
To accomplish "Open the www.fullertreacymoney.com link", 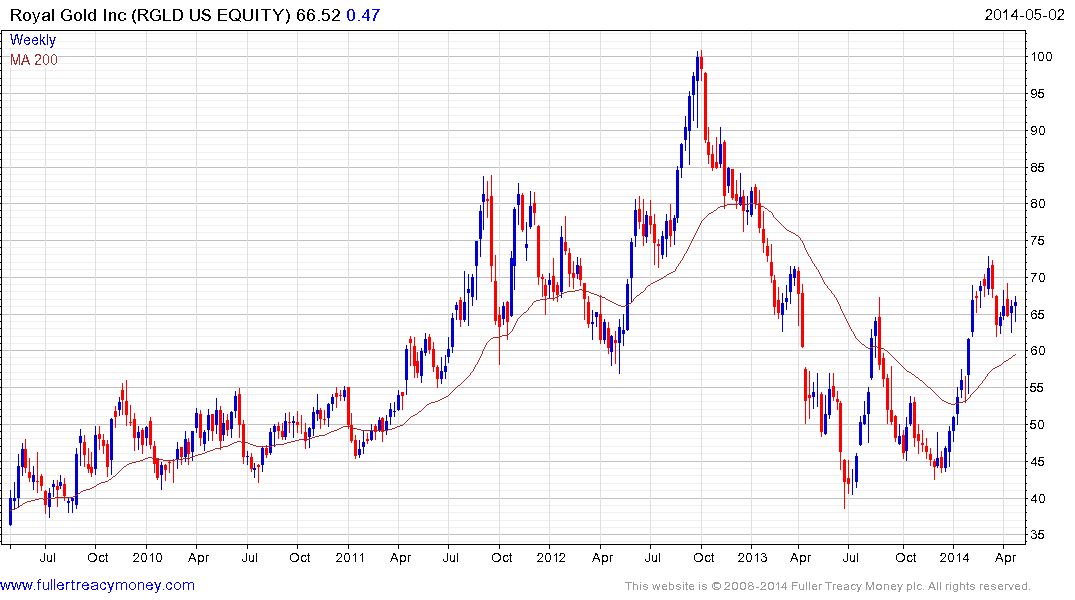I will point(97,585).
